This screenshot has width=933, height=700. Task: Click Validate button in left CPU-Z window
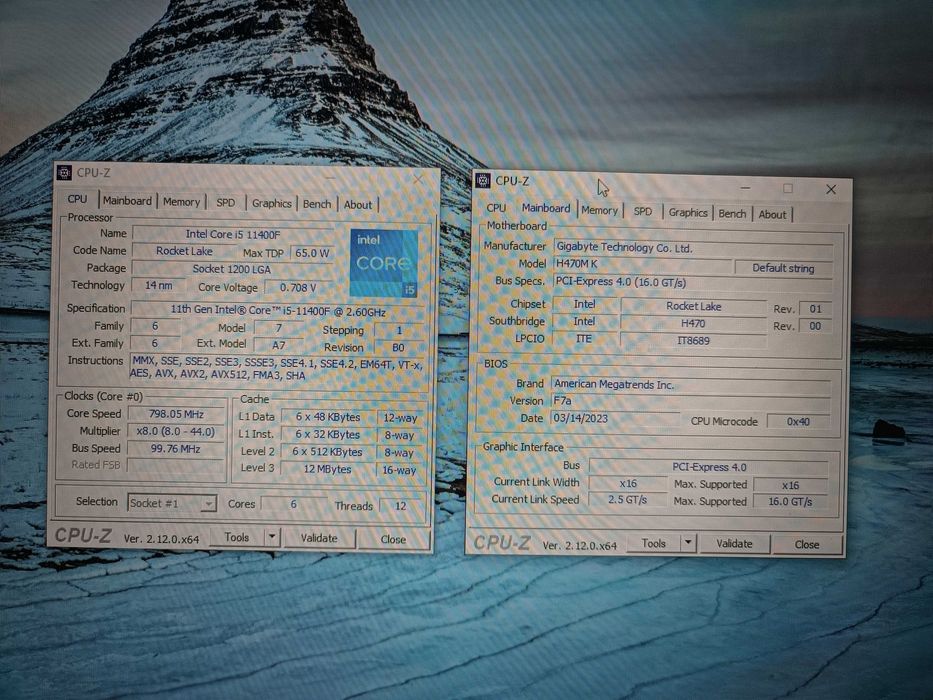(x=319, y=538)
